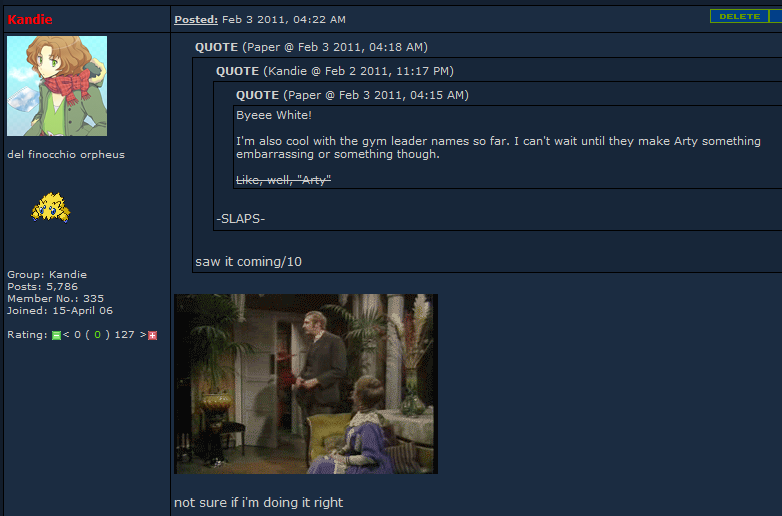This screenshot has height=516, width=782.
Task: Click the green rating value zero
Action: (97, 335)
